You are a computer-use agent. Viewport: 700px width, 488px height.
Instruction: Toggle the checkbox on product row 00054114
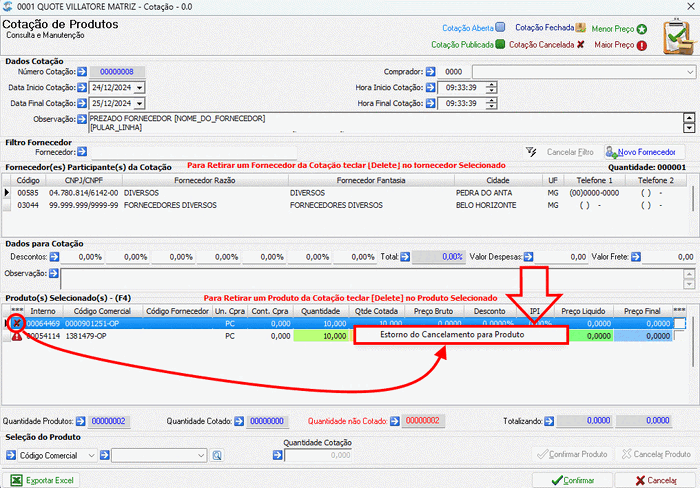coord(679,336)
